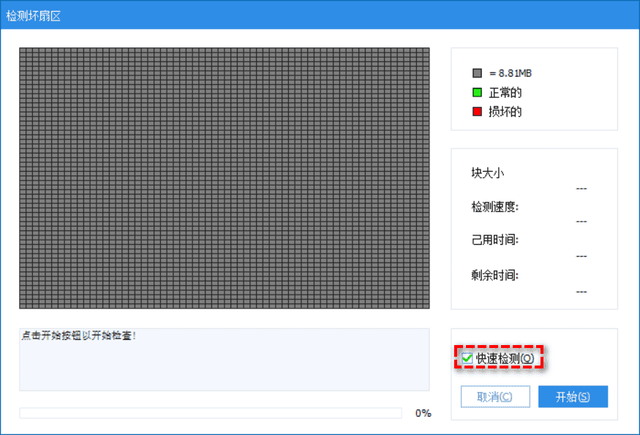640x435 pixels.
Task: Cancel using the 取消(C) button
Action: click(495, 397)
